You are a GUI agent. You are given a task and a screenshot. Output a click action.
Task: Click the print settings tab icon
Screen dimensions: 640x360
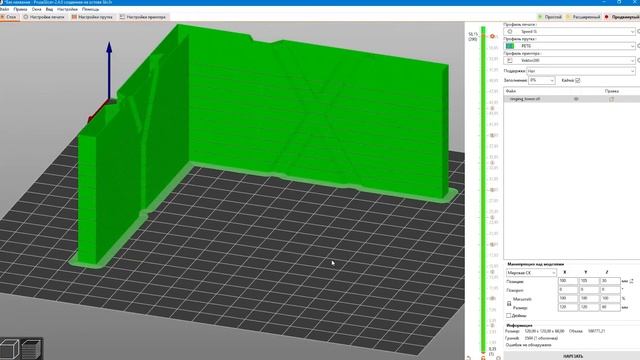(x=26, y=17)
